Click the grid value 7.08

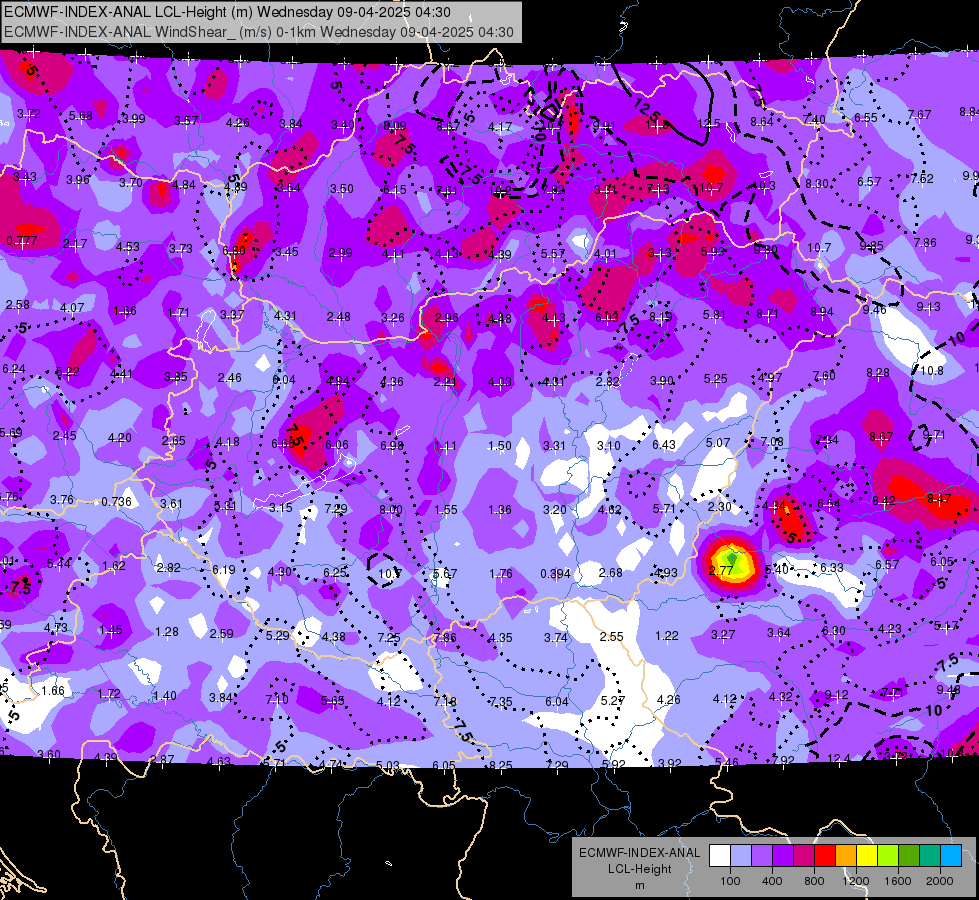[772, 442]
